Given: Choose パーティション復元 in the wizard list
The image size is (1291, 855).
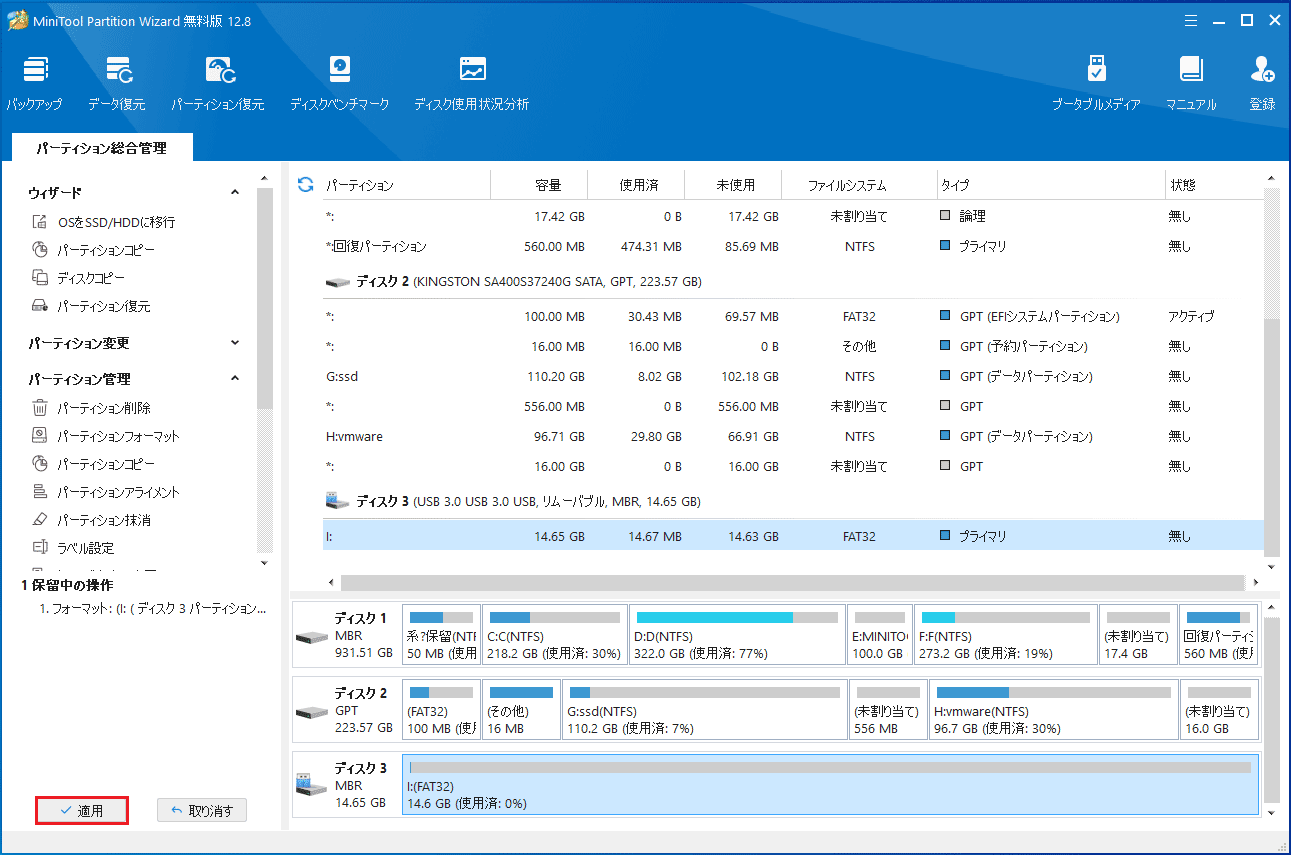Looking at the screenshot, I should point(103,306).
